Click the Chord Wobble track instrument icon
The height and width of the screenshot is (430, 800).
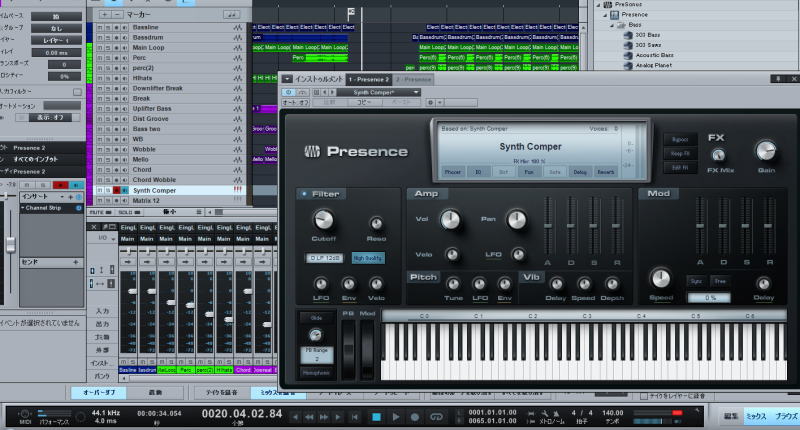pos(238,180)
